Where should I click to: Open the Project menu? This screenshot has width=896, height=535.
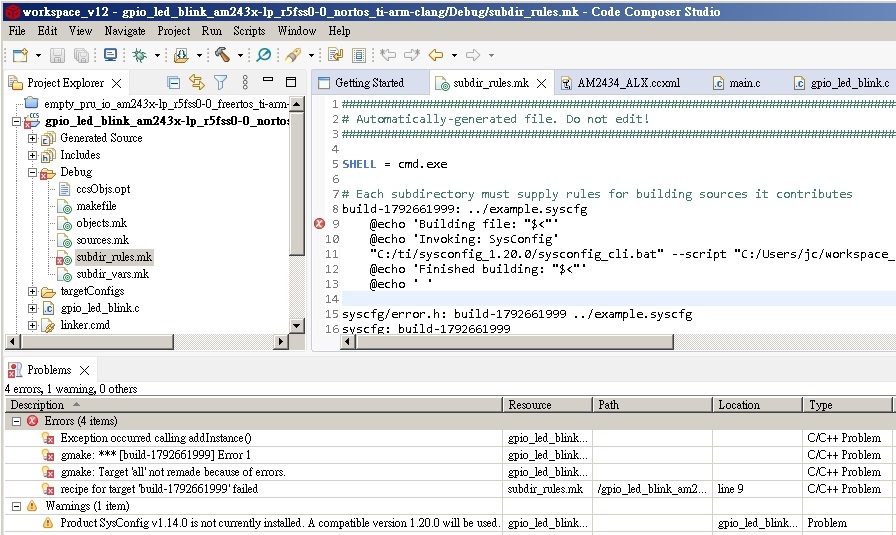pyautogui.click(x=174, y=31)
